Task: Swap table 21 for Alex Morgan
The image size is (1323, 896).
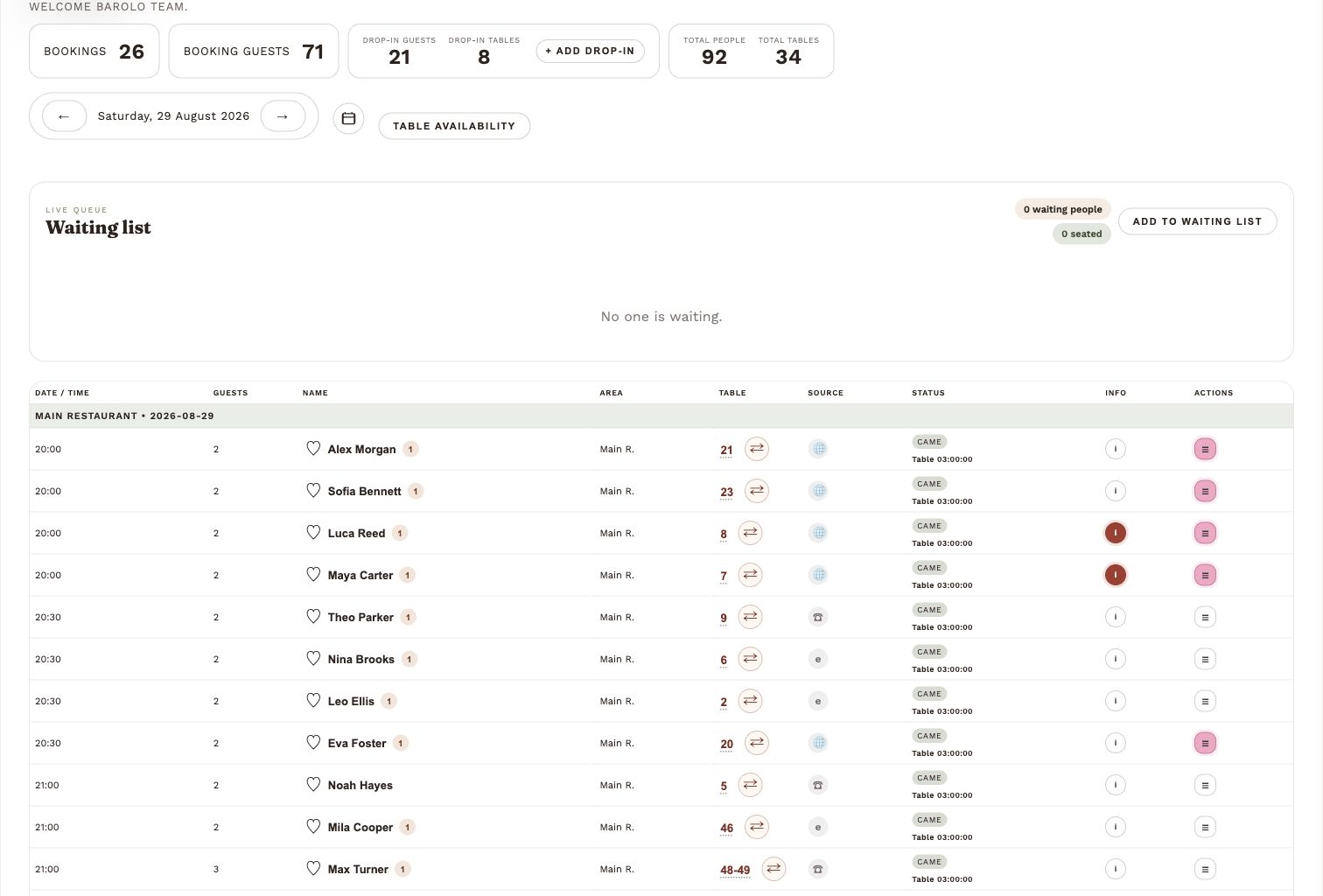Action: 757,449
